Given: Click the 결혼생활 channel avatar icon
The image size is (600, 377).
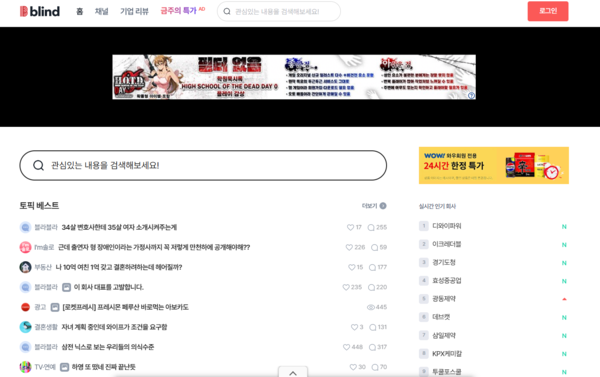Looking at the screenshot, I should tap(25, 327).
